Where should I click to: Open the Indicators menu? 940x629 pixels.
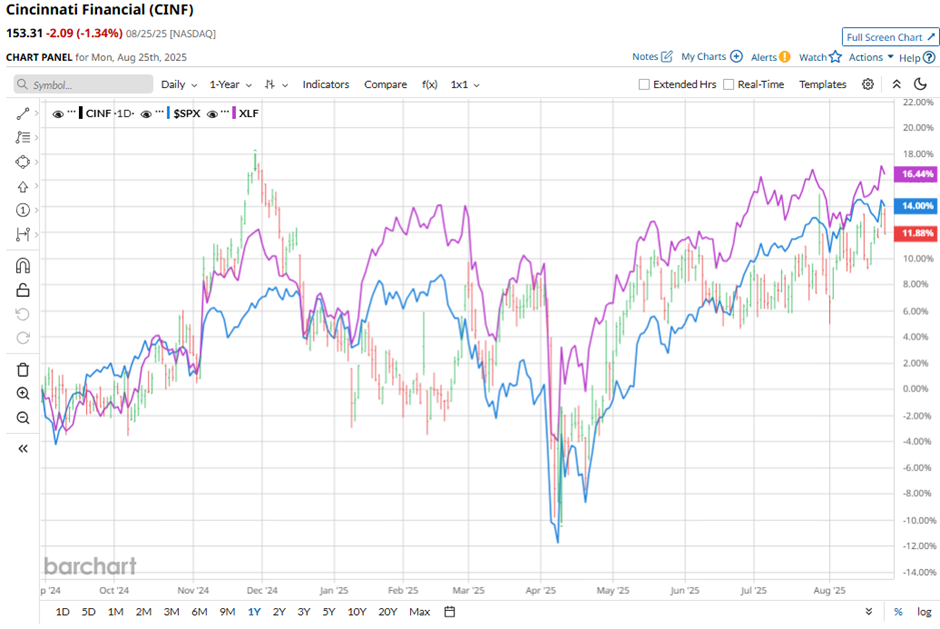[326, 85]
